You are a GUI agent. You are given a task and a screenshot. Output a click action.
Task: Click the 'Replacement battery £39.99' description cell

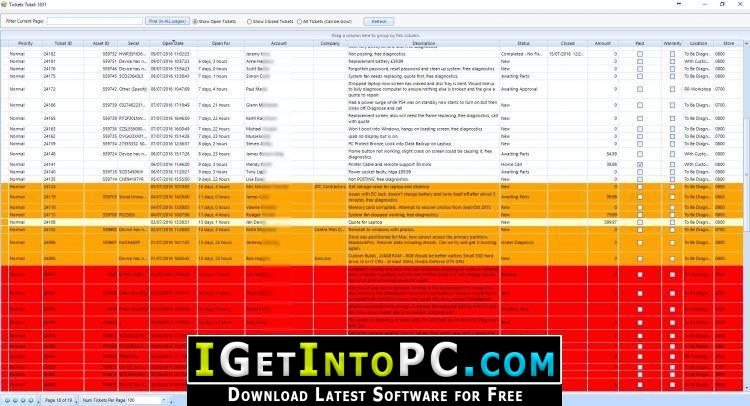click(423, 61)
